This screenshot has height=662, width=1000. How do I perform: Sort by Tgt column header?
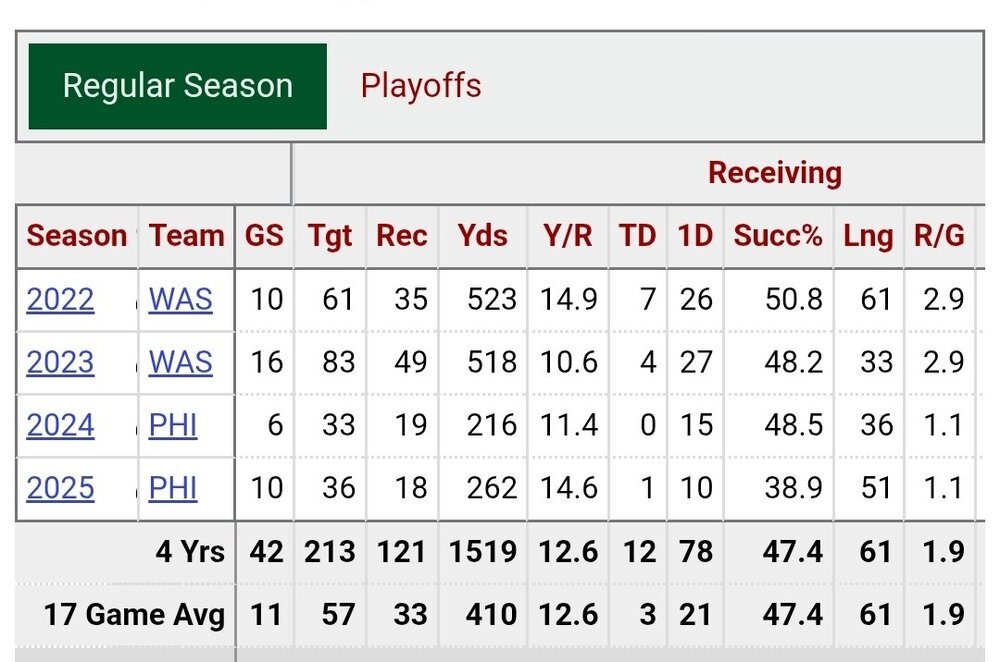(330, 236)
